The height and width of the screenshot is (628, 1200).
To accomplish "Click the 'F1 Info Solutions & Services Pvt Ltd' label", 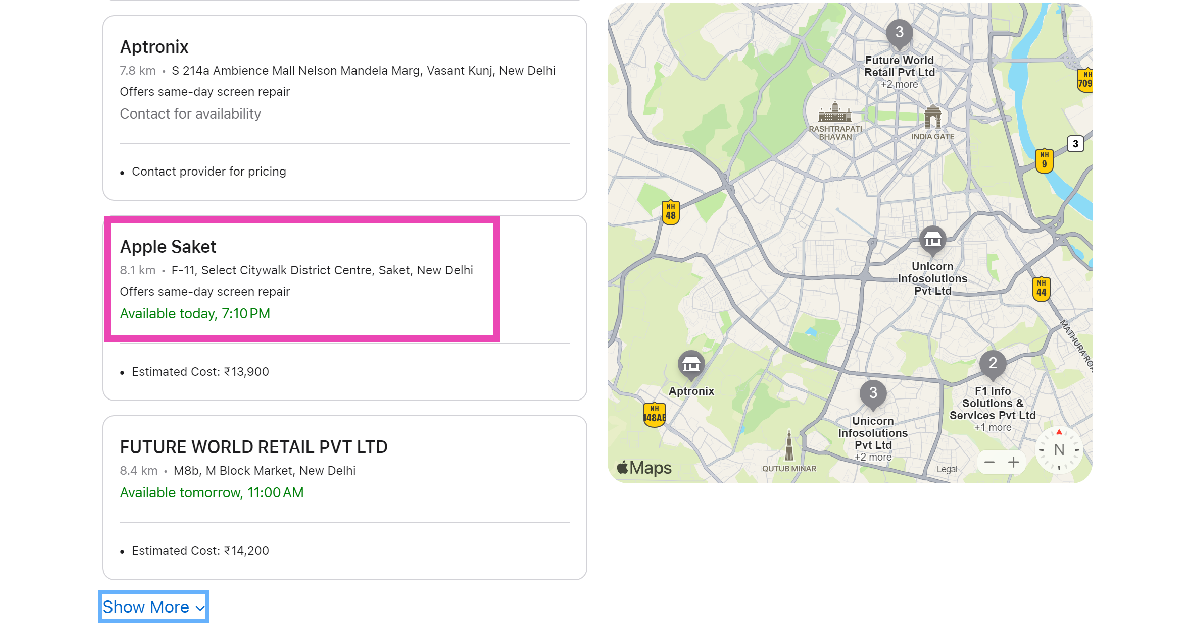I will click(x=993, y=403).
